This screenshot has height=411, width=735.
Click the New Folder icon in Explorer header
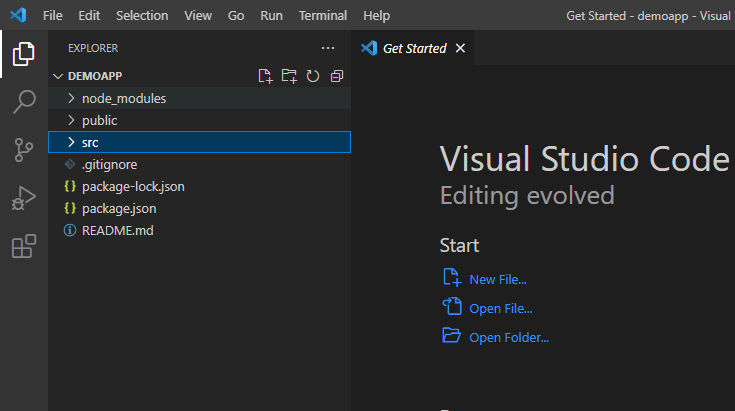pos(289,76)
